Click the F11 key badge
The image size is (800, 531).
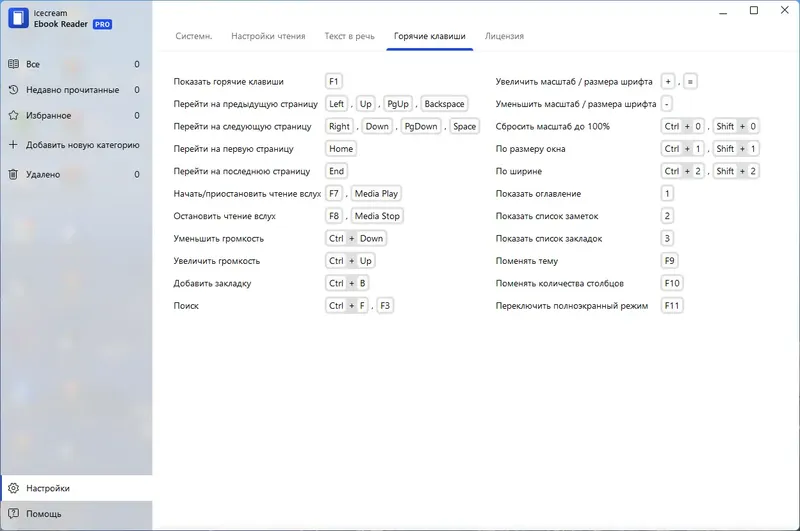[x=672, y=306]
